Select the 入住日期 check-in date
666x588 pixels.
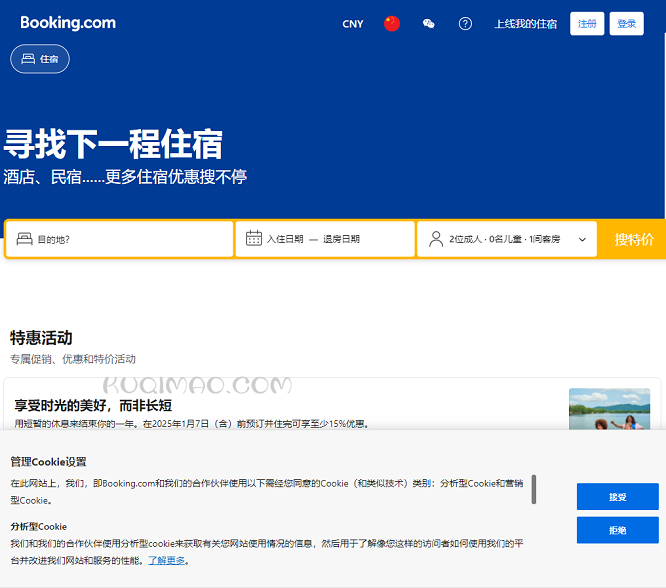coord(285,239)
